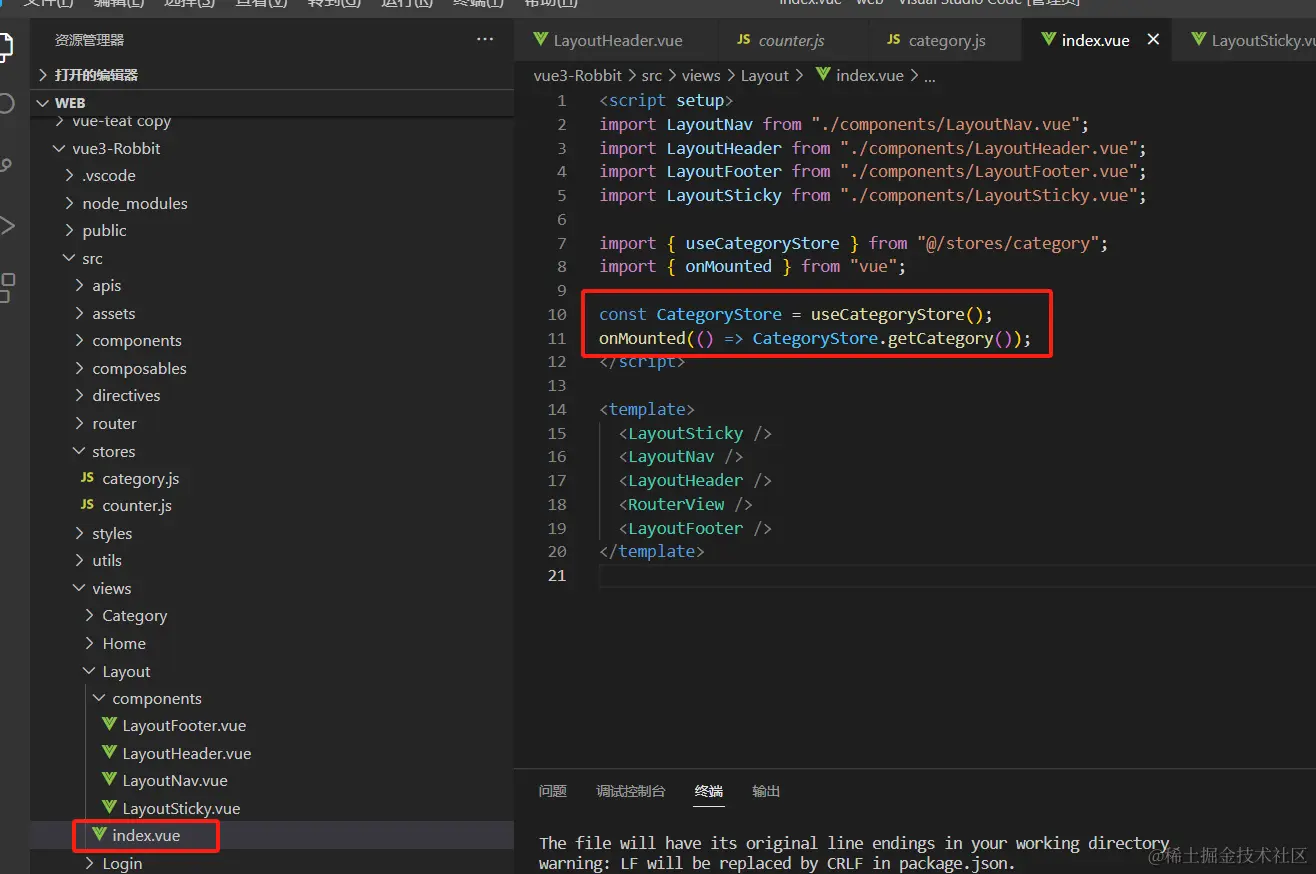Viewport: 1316px width, 874px height.
Task: Click the empty line 21 in the editor
Action: click(957, 575)
